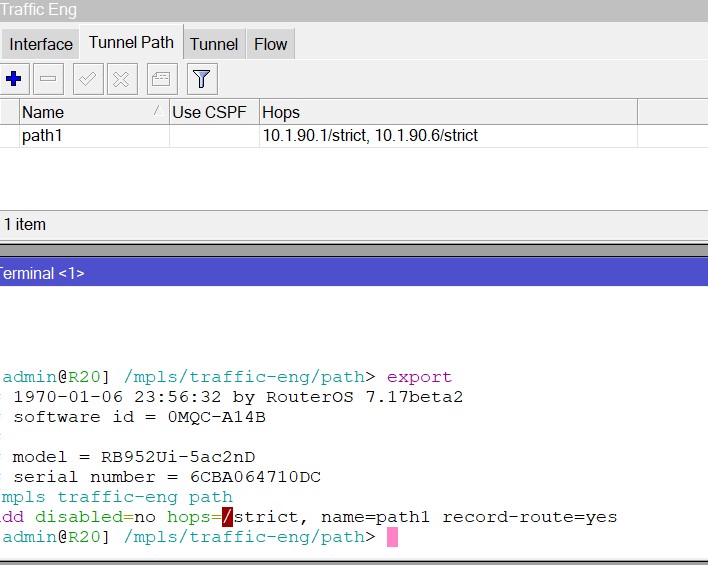Image resolution: width=708 pixels, height=565 pixels.
Task: Click the 1 item status text
Action: [25, 224]
